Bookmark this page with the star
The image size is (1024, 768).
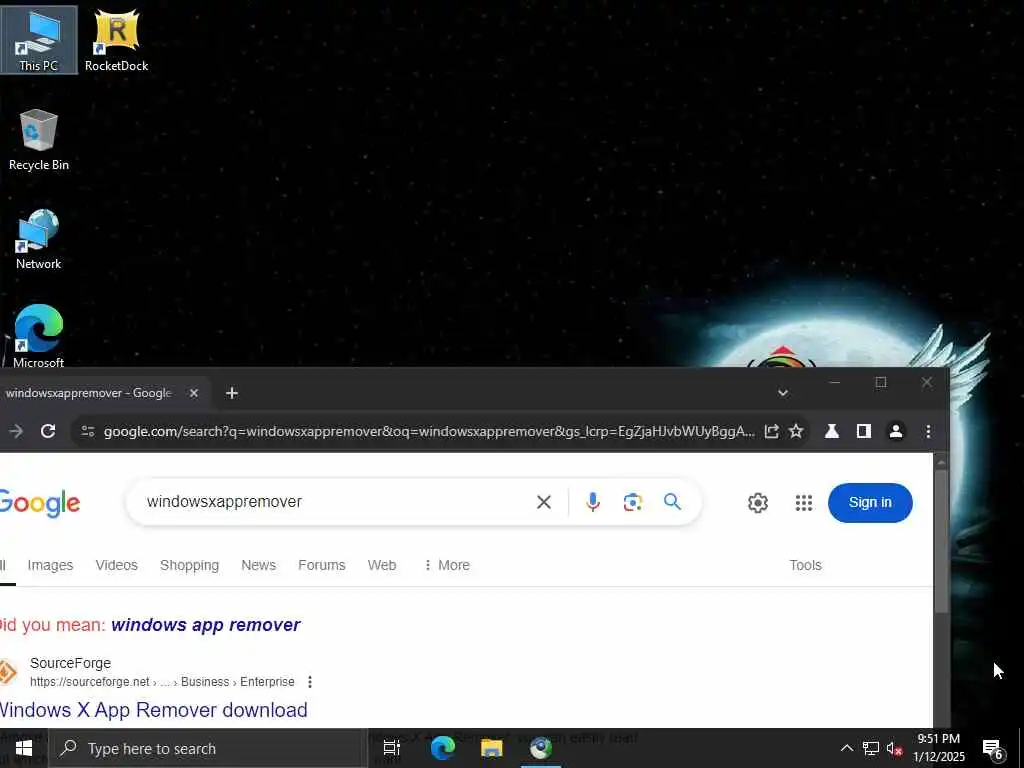pyautogui.click(x=795, y=431)
